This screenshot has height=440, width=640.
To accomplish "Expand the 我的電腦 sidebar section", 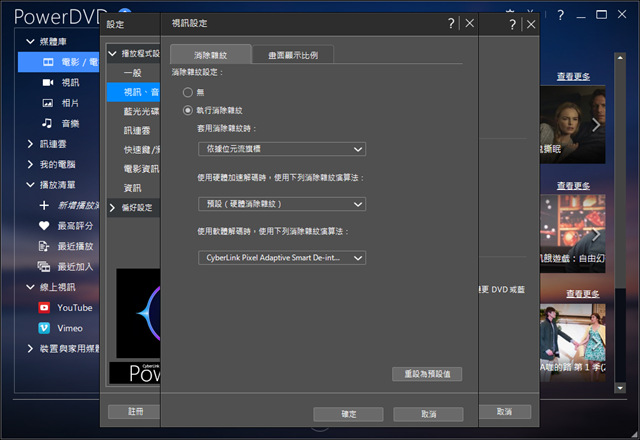I will 30,164.
